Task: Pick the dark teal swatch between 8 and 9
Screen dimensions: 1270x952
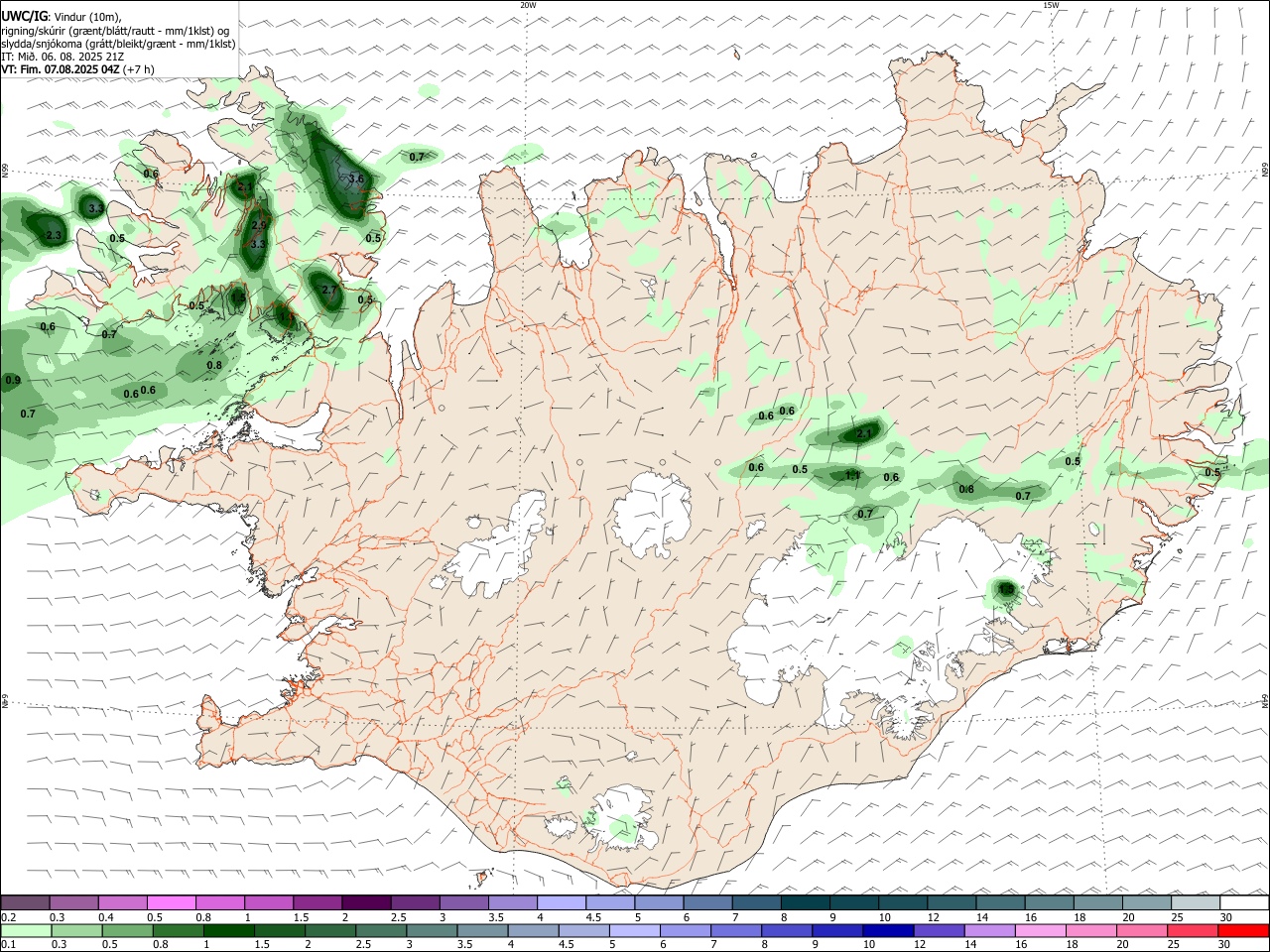Action: point(805,903)
